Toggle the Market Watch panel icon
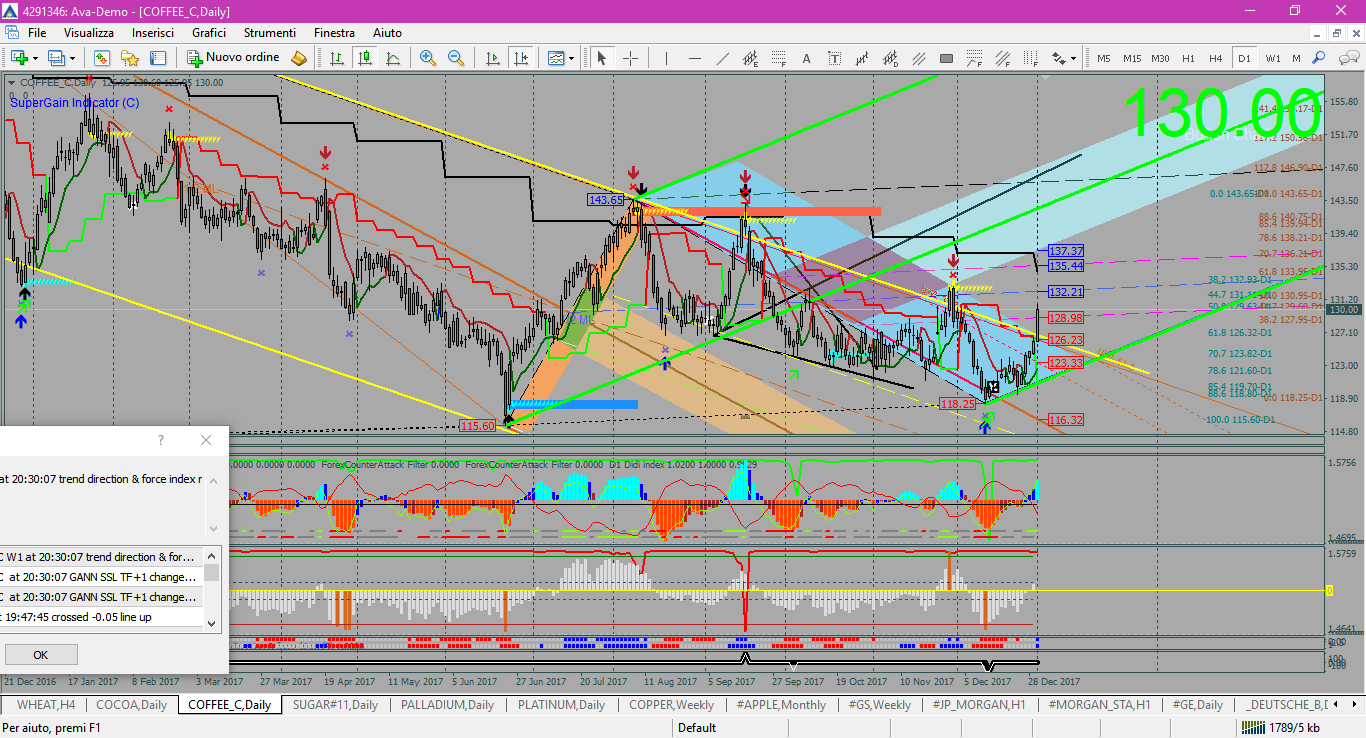Screen dimensions: 1366x738 (102, 58)
